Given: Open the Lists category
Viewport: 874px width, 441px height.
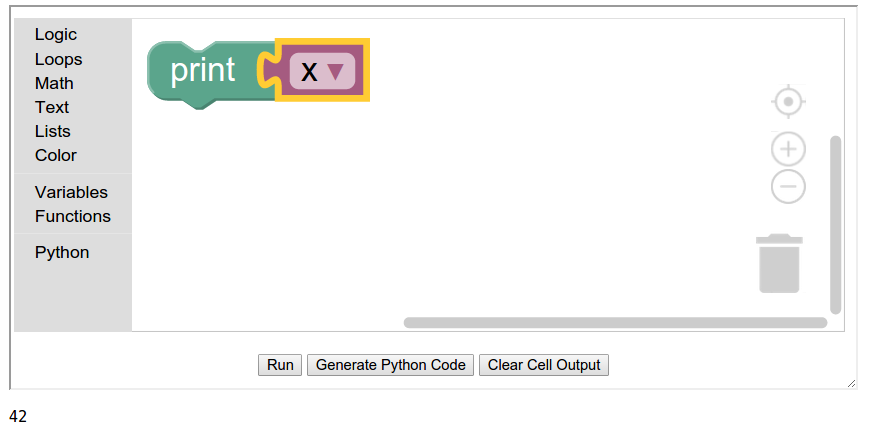Looking at the screenshot, I should (53, 131).
